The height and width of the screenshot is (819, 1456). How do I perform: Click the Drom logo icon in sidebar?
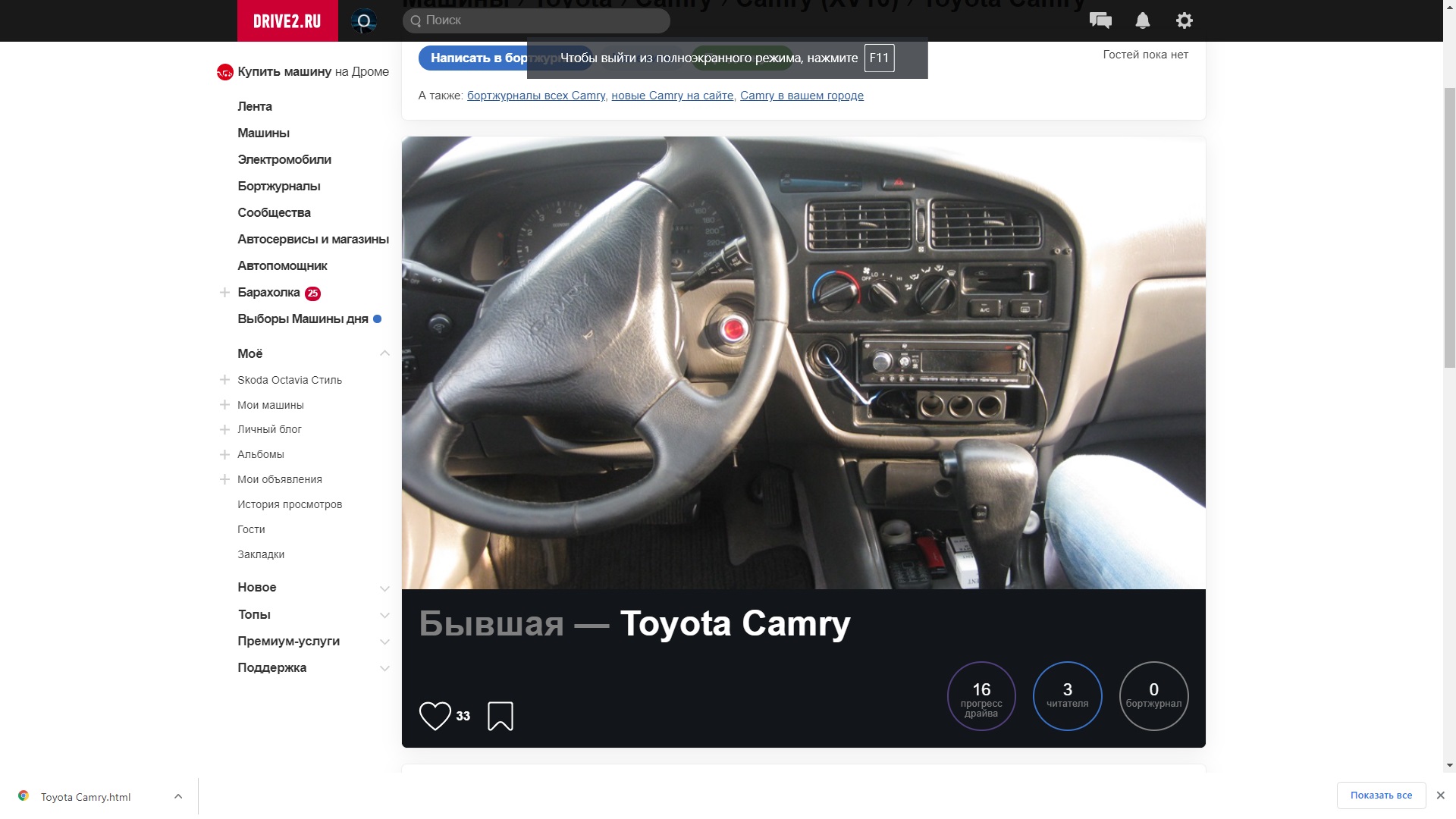coord(224,72)
